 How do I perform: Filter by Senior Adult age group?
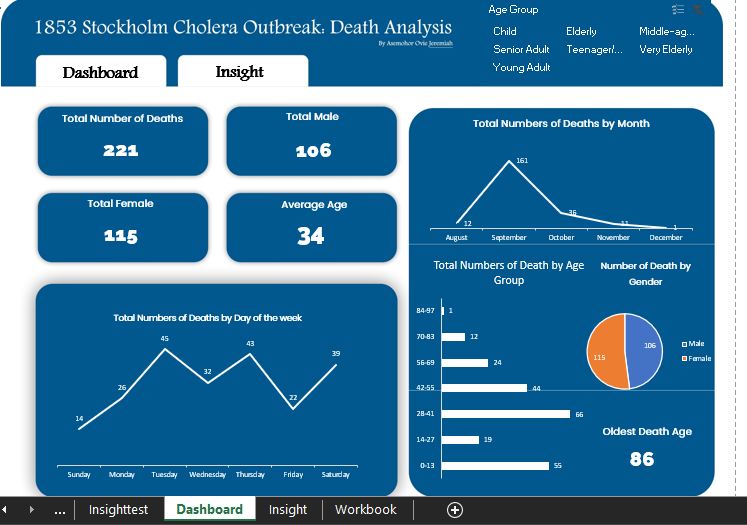pyautogui.click(x=521, y=50)
